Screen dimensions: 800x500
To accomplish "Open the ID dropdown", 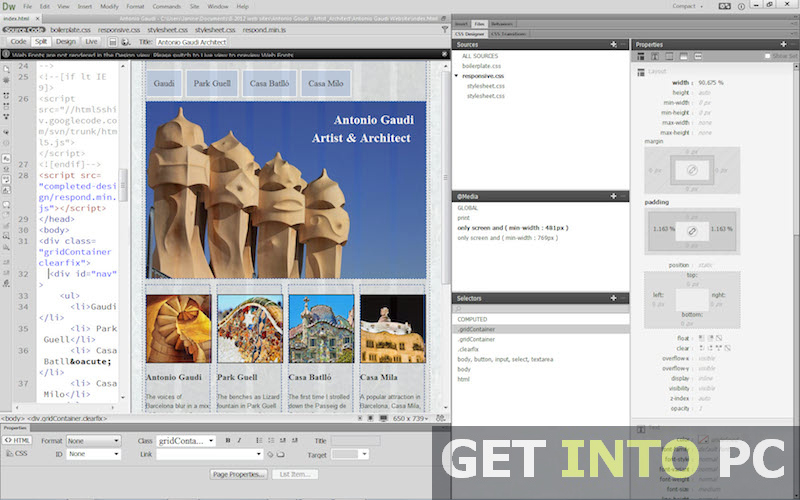I will coord(93,454).
